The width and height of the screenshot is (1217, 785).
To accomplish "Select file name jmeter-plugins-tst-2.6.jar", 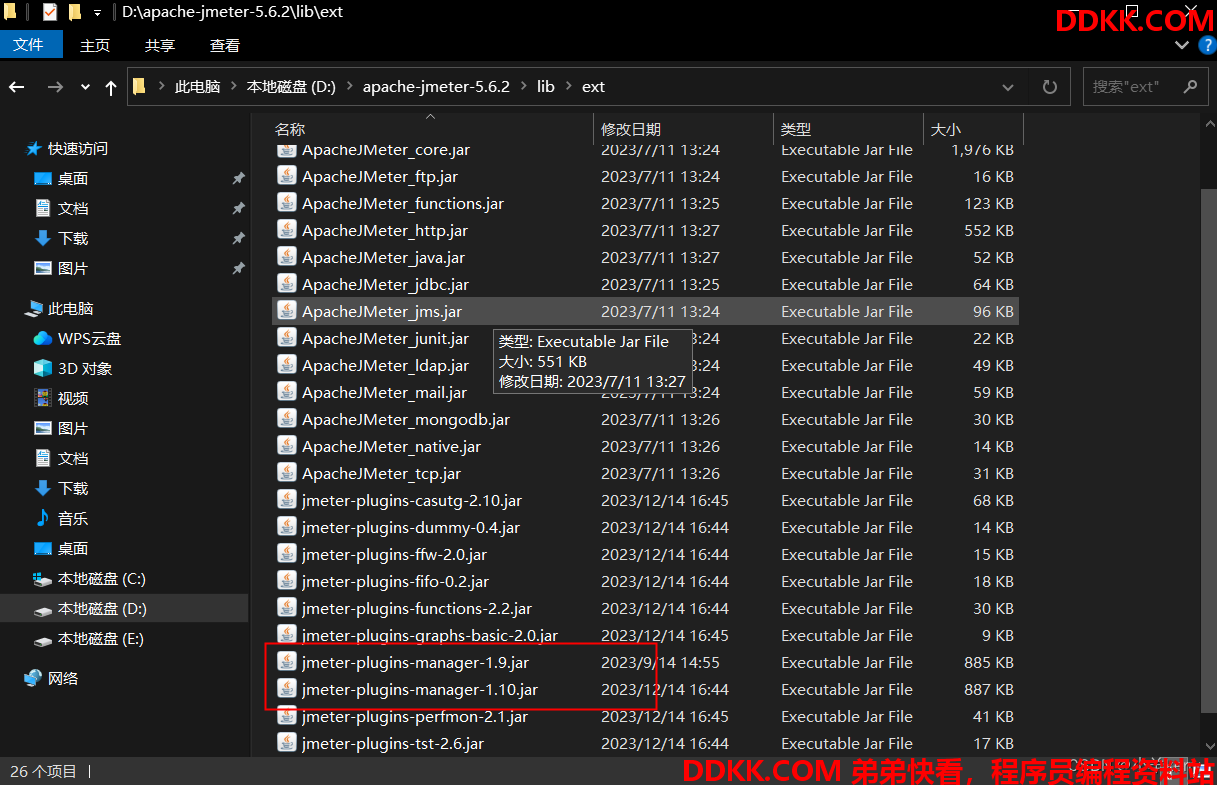I will point(393,743).
